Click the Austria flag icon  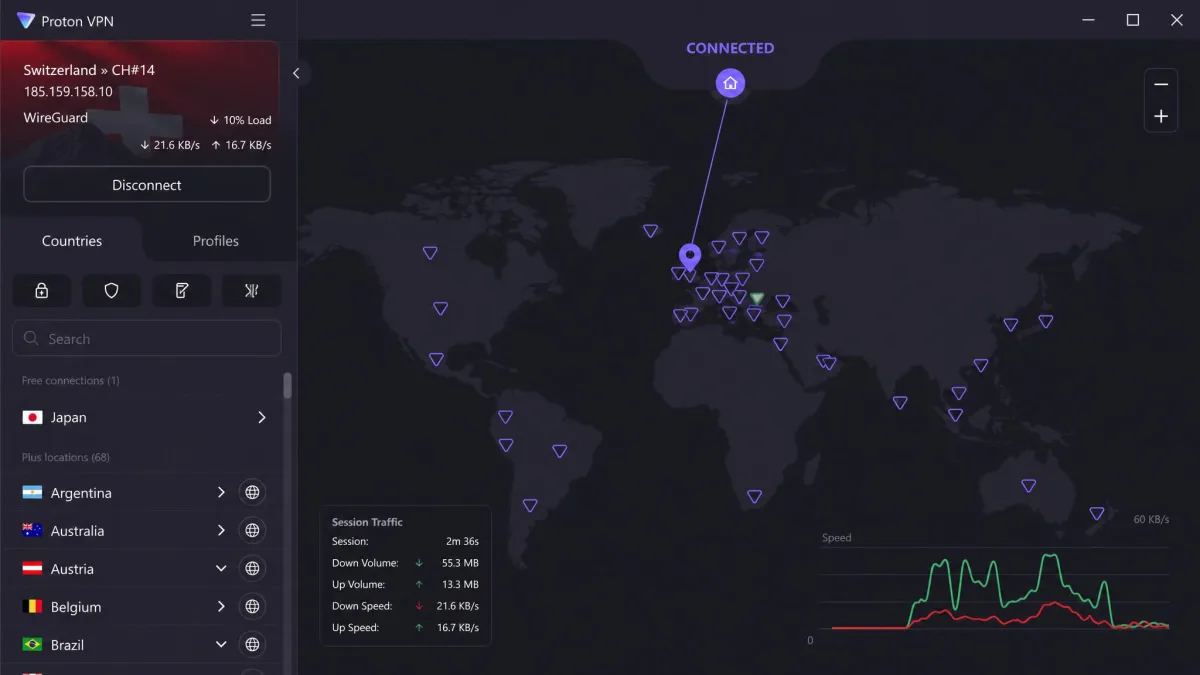click(x=32, y=569)
